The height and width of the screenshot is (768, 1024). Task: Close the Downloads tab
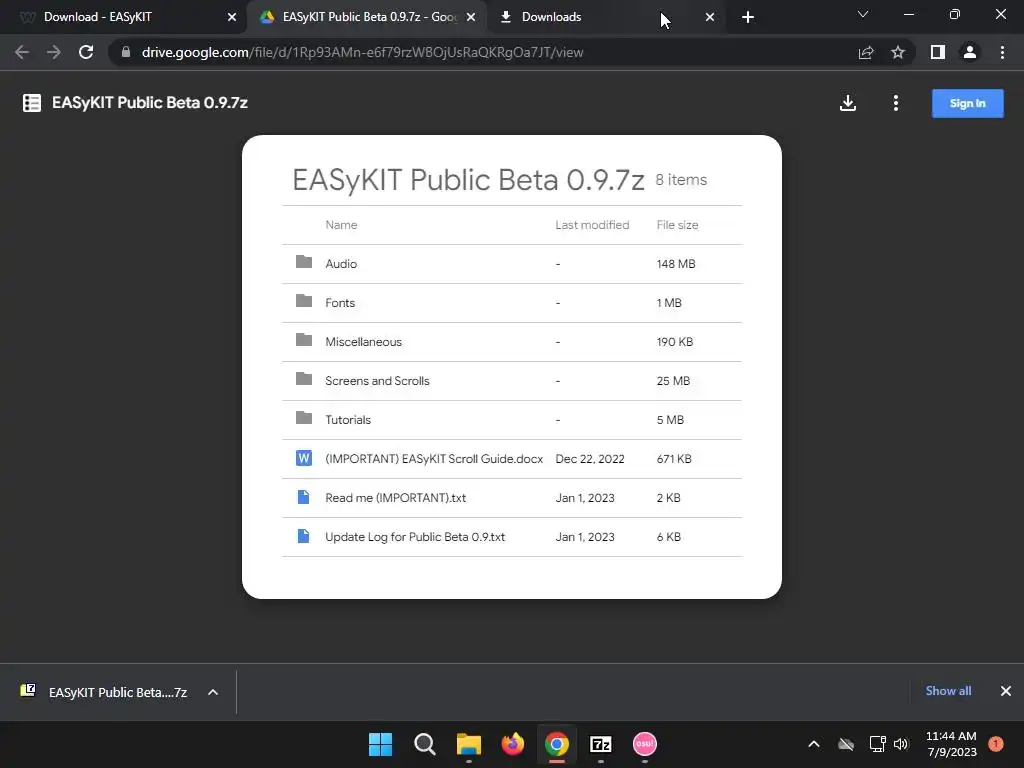[x=710, y=17]
